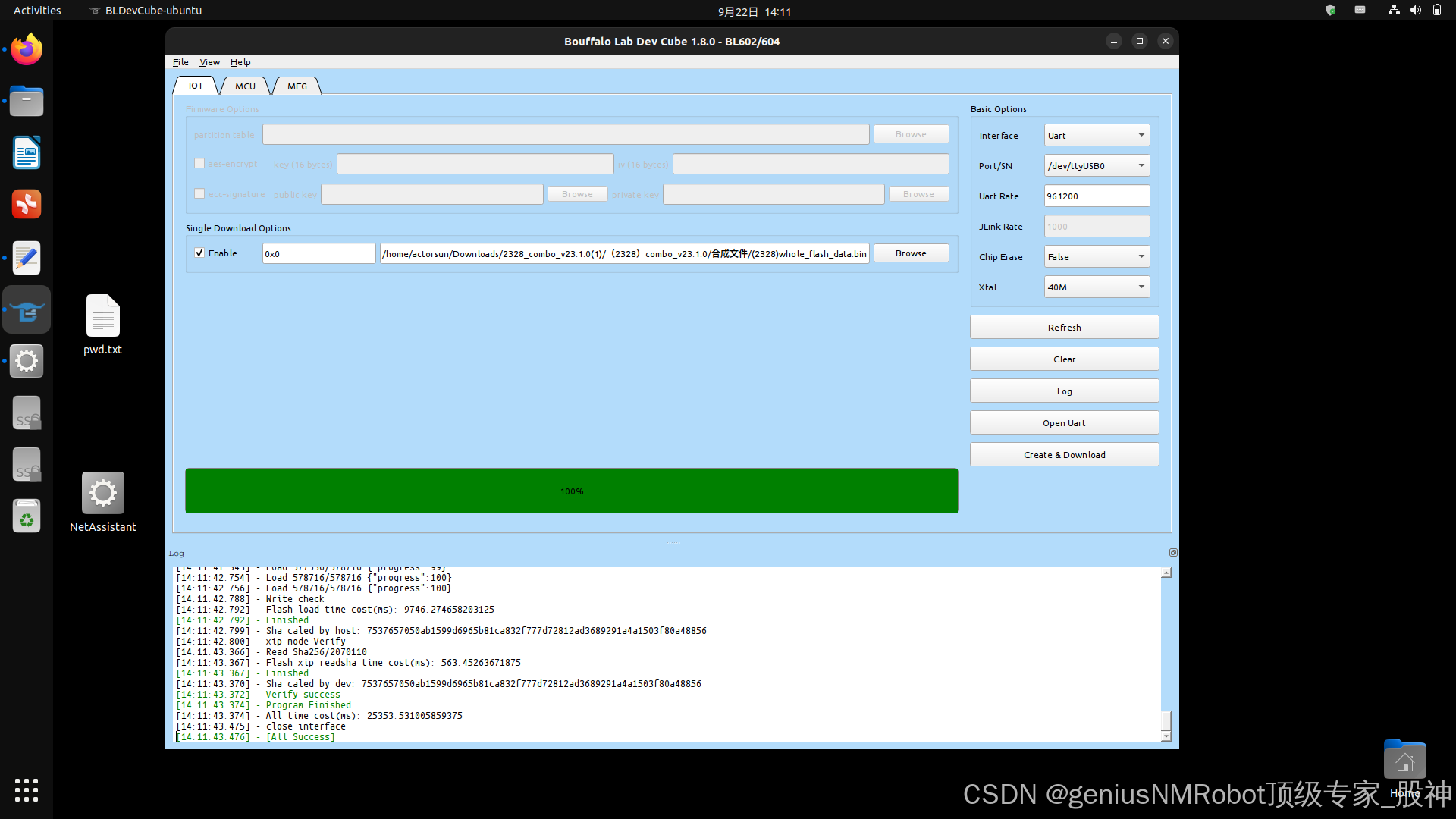Screen dimensions: 1456x819
Task: Browse for single download bin file
Action: pos(911,253)
